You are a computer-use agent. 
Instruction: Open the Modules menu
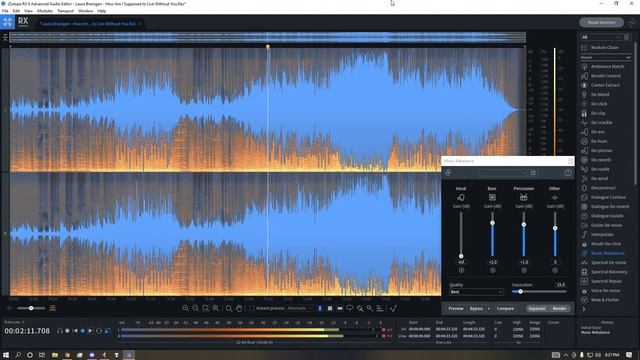pos(45,11)
